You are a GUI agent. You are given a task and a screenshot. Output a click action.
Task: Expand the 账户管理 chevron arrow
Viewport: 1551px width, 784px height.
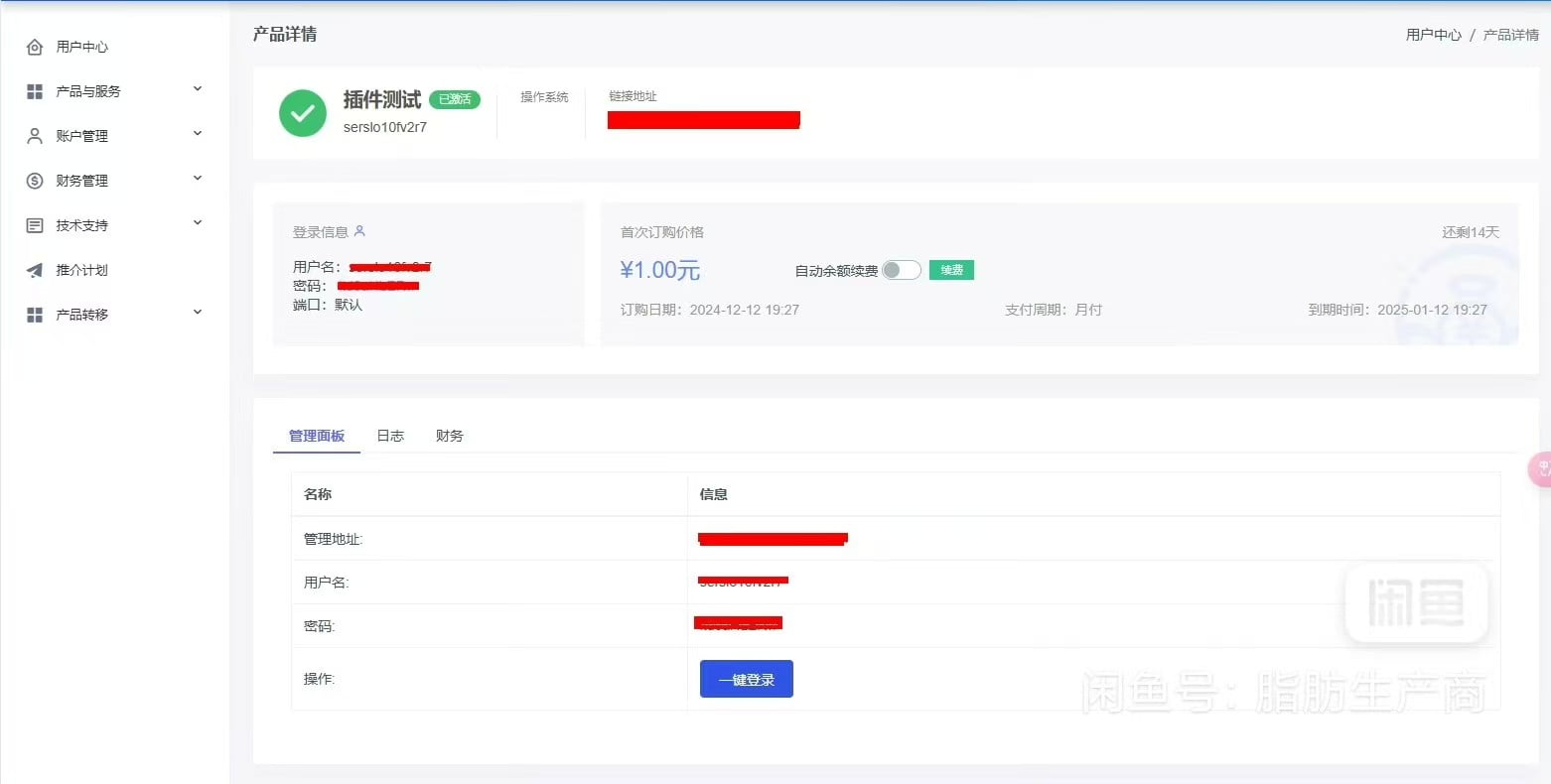(197, 134)
